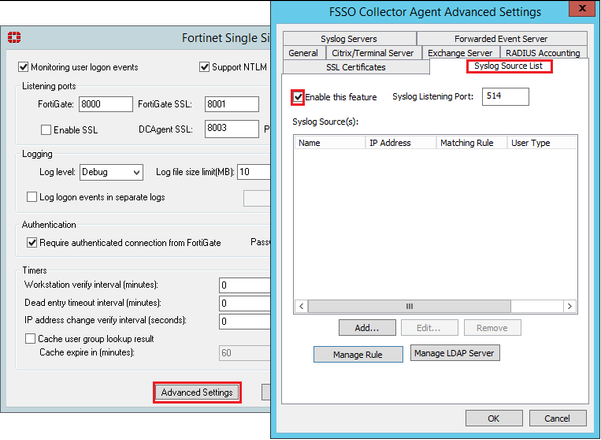Viewport: 601px width, 440px height.
Task: Click the horizontal scrollbar right arrow
Action: click(570, 306)
